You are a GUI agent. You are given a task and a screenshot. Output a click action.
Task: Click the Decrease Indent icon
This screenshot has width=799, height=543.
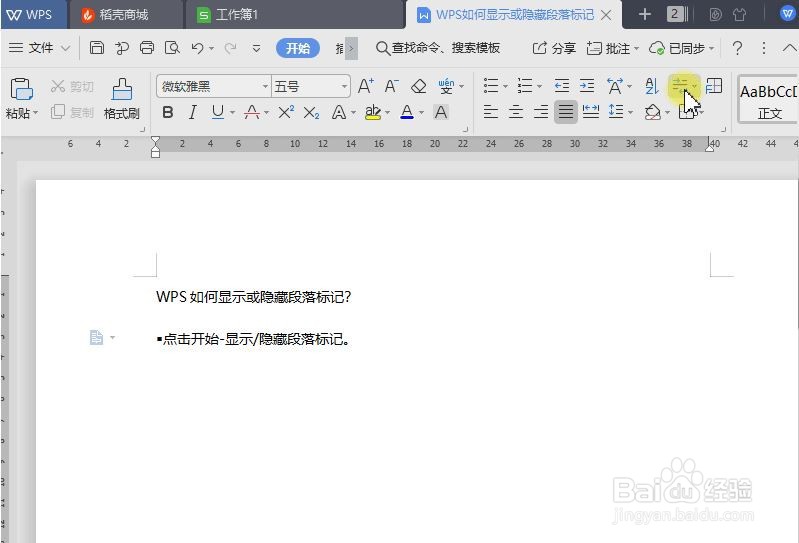562,86
